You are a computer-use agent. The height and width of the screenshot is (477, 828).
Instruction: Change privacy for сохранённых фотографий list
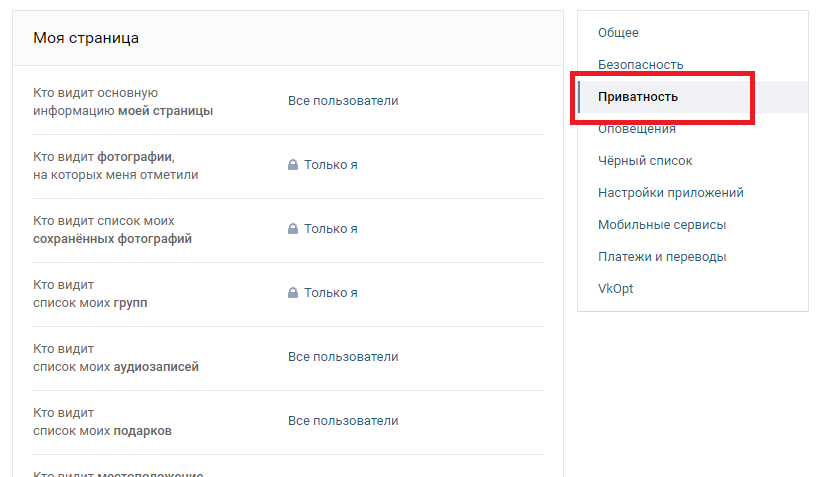coord(331,229)
